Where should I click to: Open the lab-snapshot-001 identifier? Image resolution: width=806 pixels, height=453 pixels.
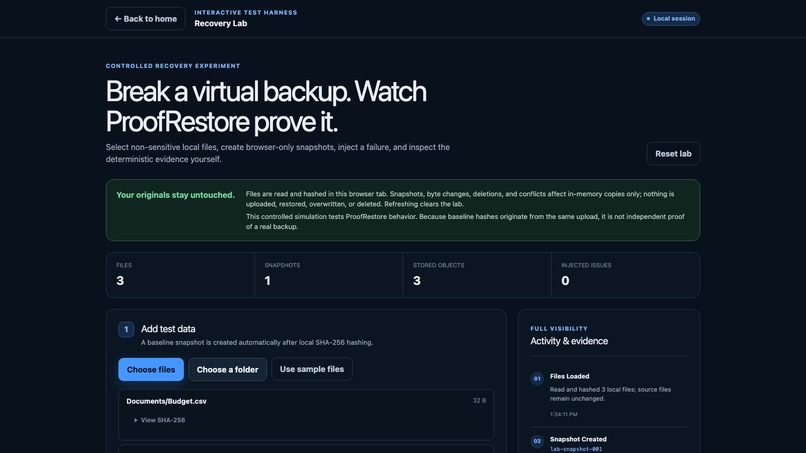coord(576,449)
